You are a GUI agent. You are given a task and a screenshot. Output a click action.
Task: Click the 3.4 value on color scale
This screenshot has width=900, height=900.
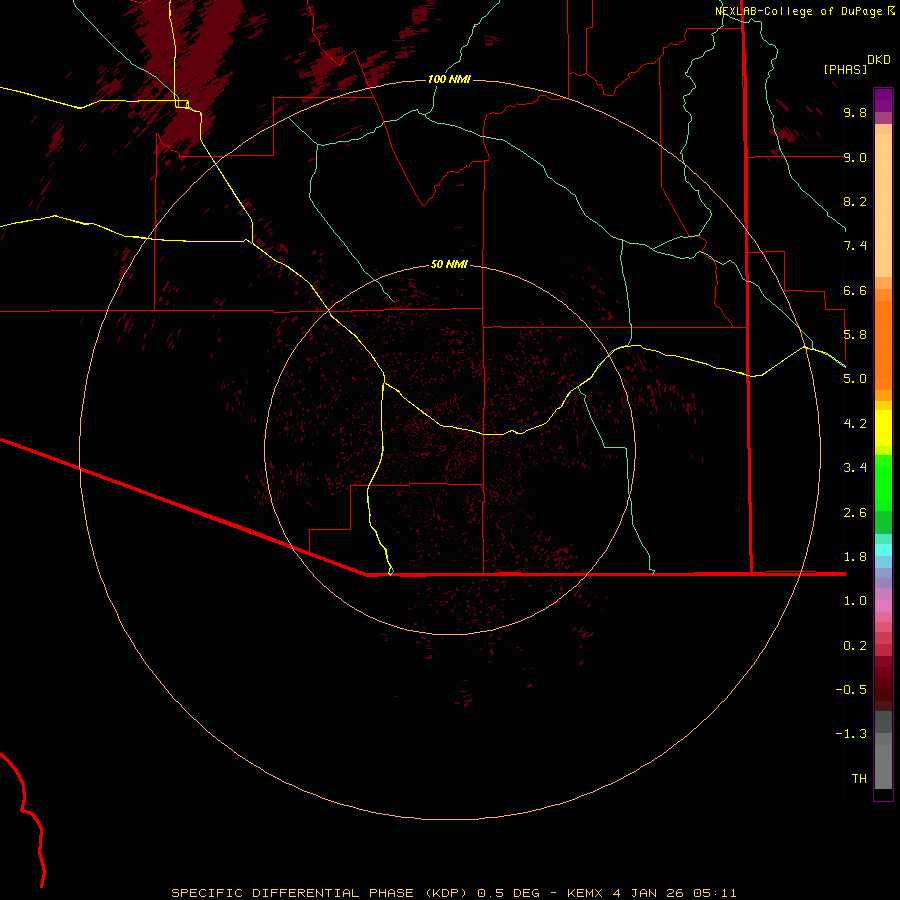(855, 467)
